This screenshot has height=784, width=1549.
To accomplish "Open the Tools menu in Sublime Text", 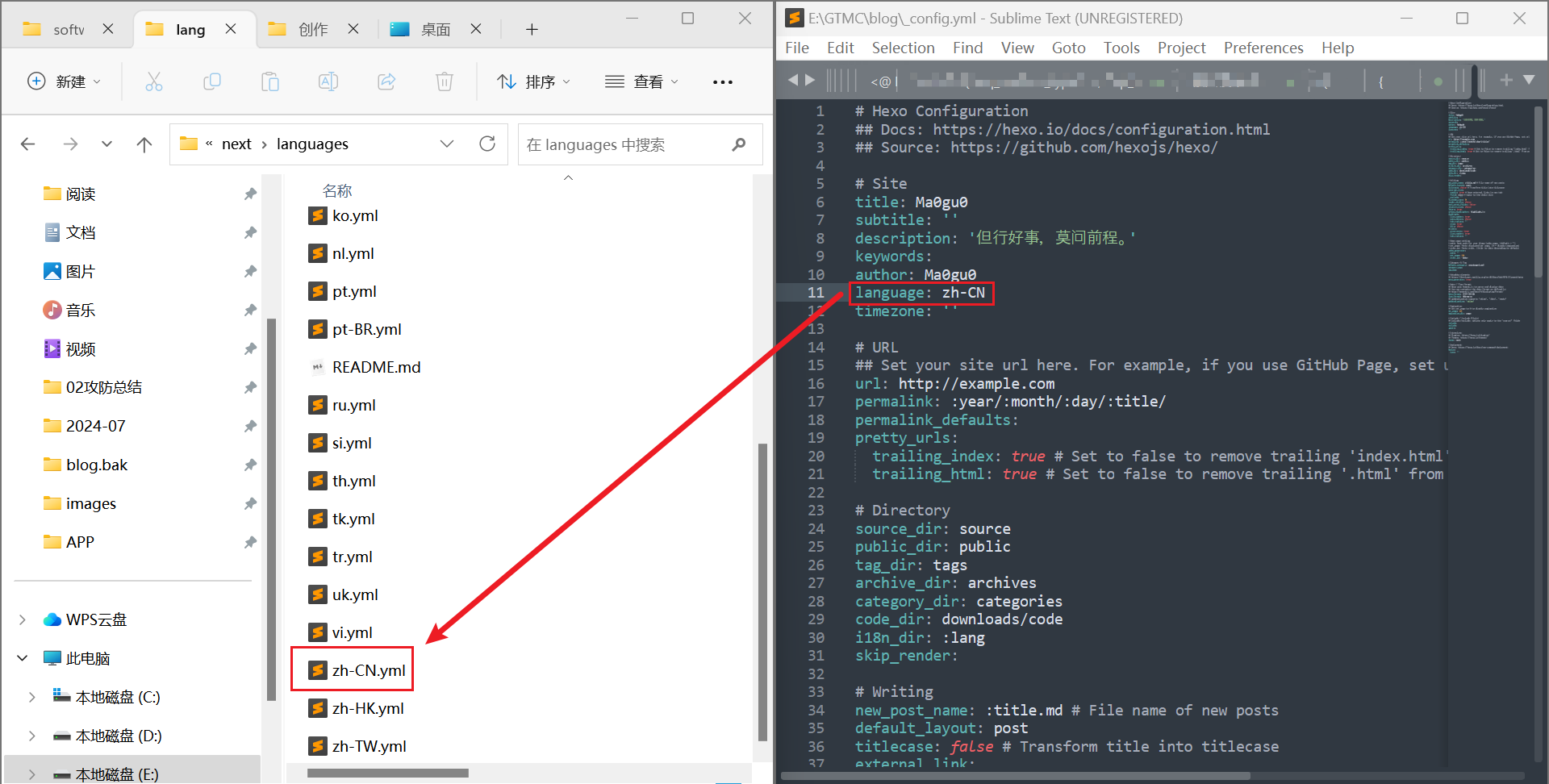I will [1121, 48].
